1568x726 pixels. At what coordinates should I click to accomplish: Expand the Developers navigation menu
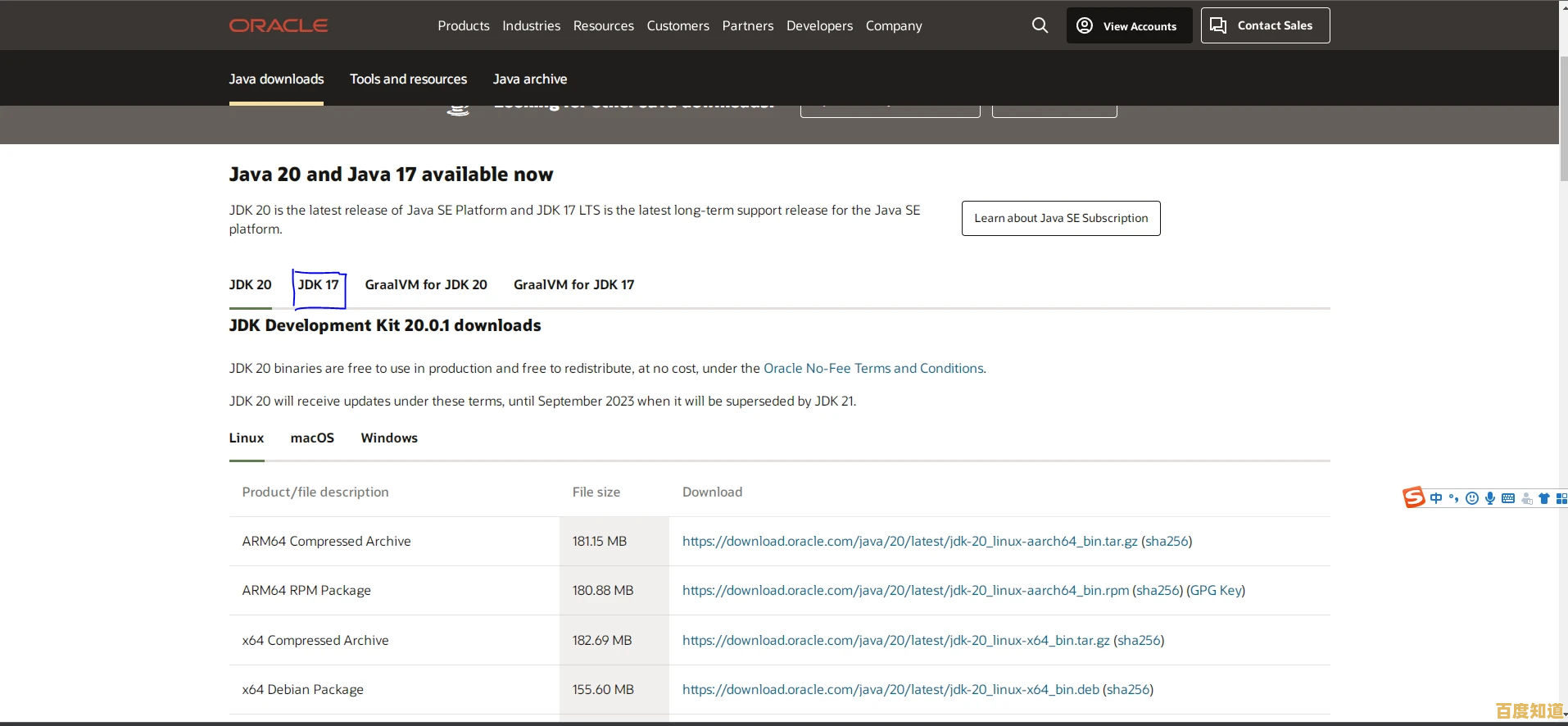coord(819,25)
